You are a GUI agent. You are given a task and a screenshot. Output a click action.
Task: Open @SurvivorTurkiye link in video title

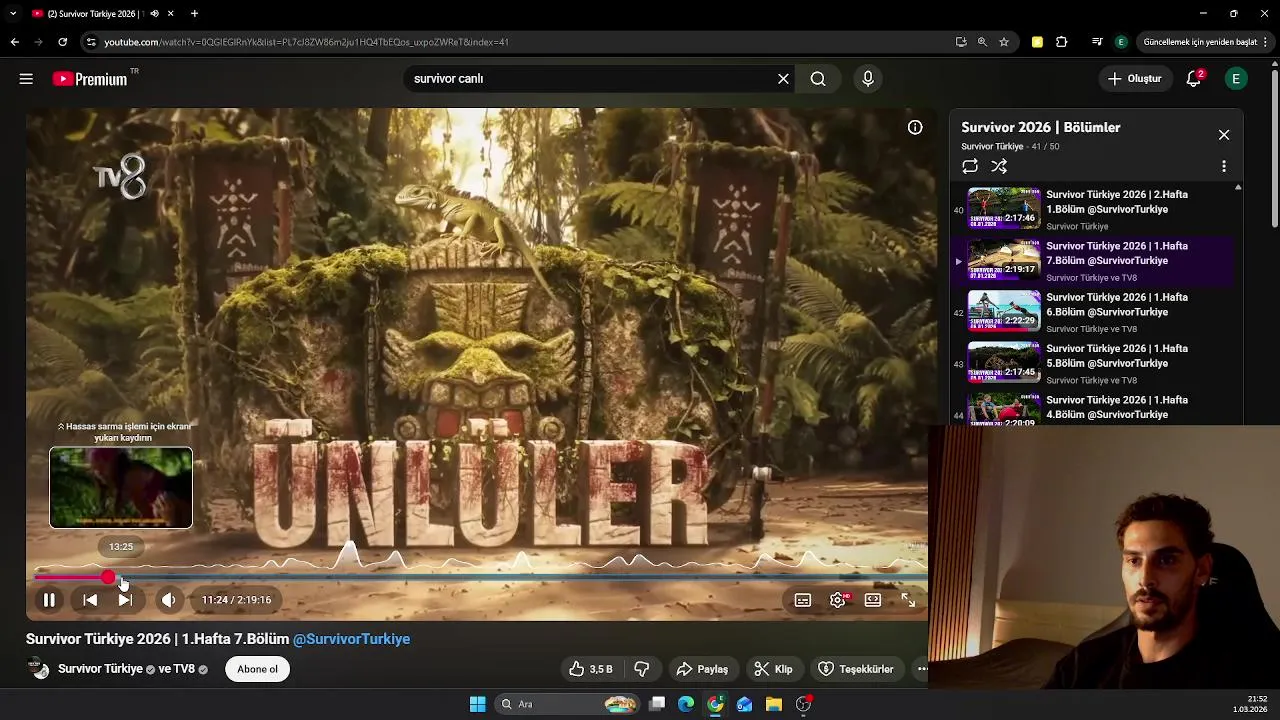351,639
